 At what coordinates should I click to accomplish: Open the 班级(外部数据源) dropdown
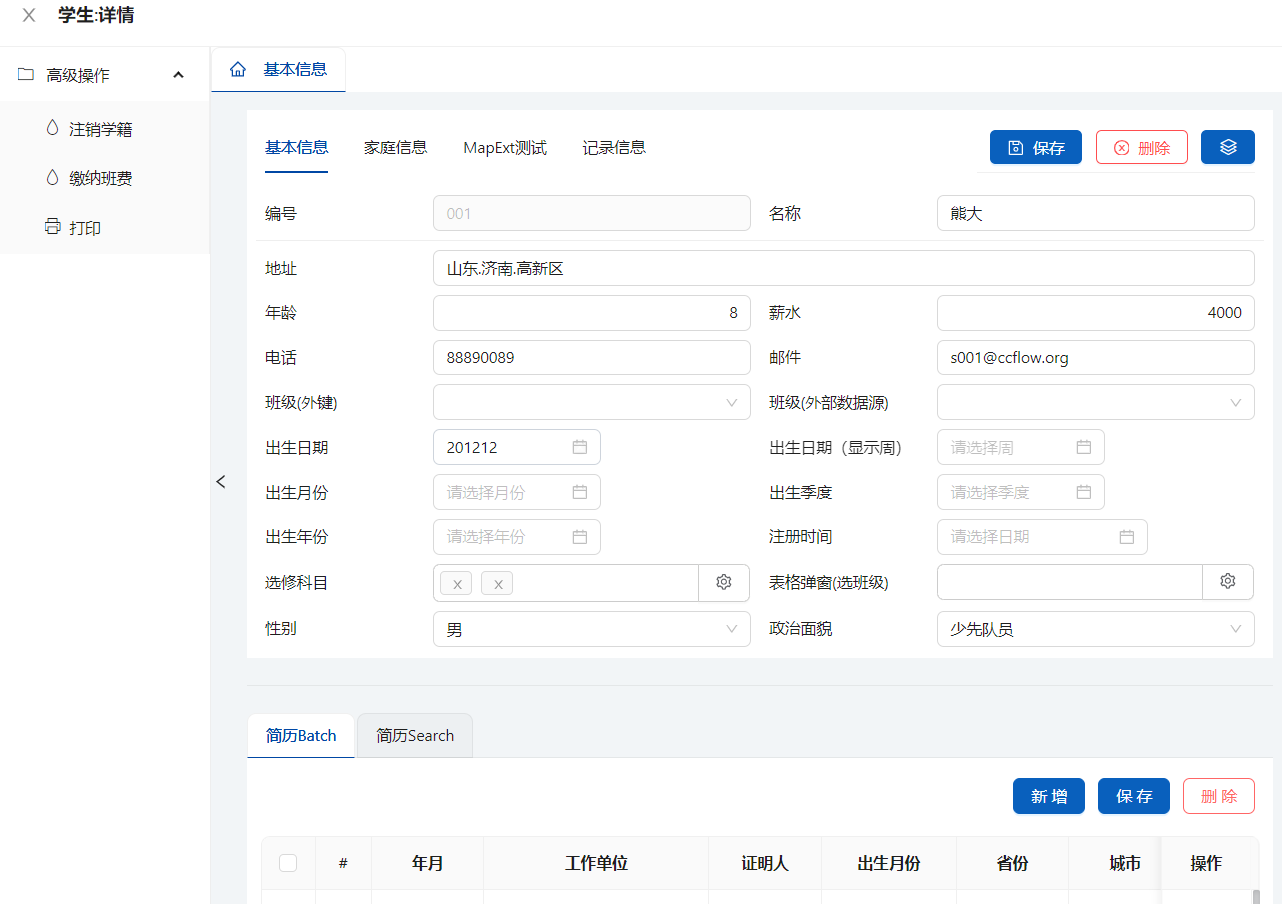click(x=1095, y=402)
